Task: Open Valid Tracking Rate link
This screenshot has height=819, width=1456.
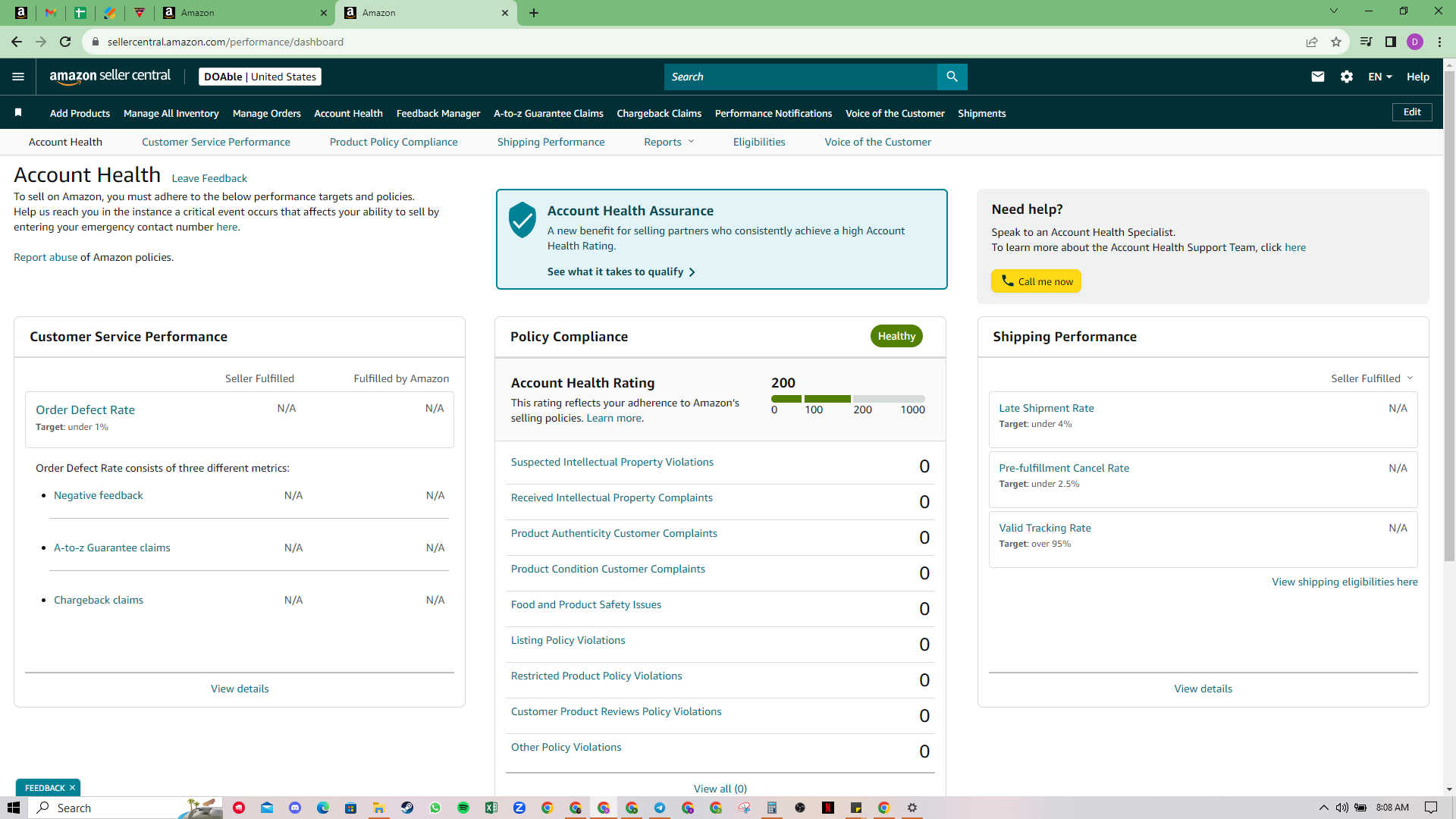Action: [x=1045, y=528]
